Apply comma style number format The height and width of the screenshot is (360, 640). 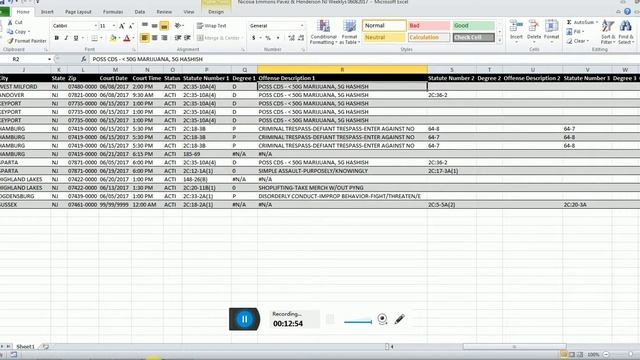tap(278, 38)
